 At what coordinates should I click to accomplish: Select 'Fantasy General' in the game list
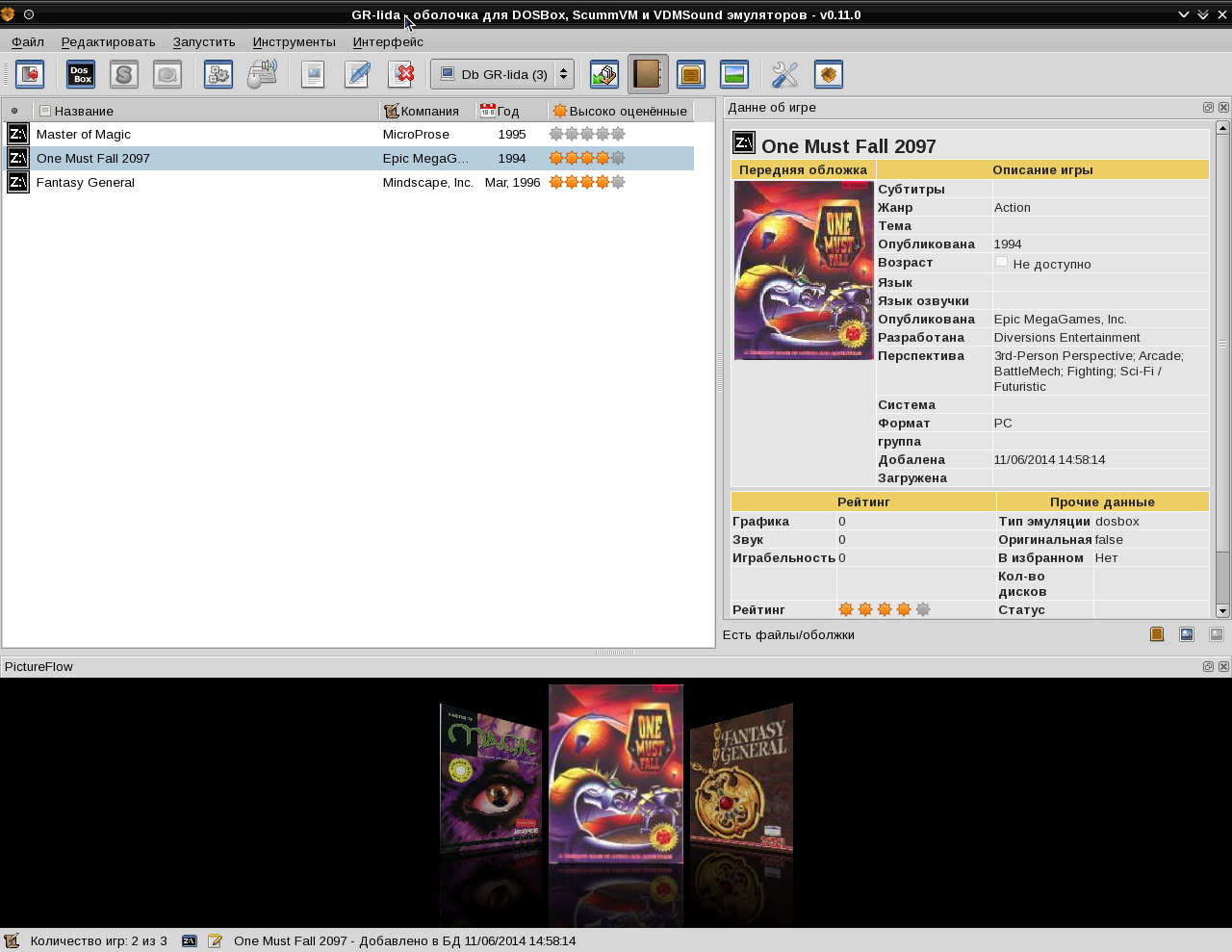86,182
